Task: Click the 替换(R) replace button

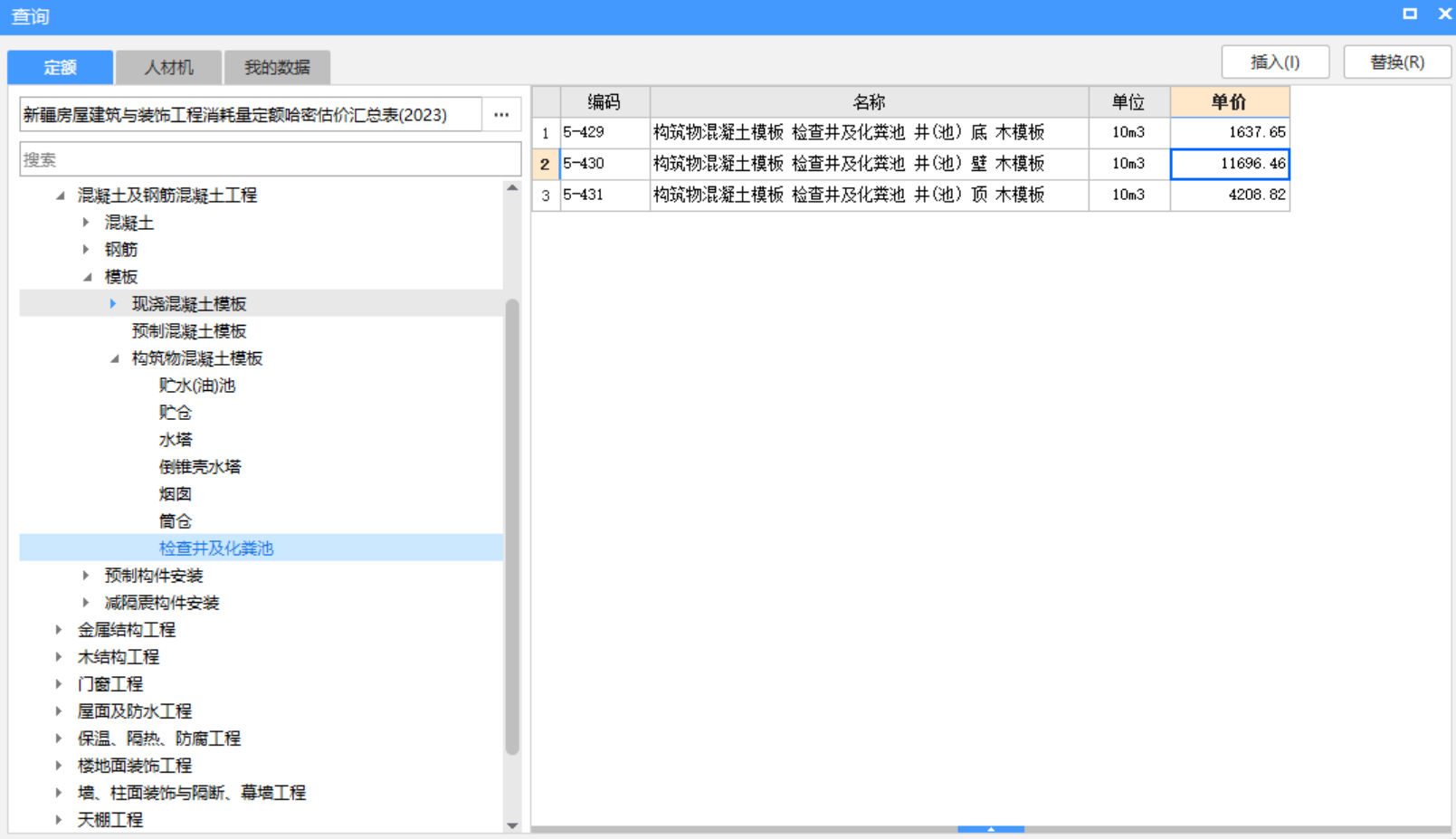Action: click(x=1397, y=62)
